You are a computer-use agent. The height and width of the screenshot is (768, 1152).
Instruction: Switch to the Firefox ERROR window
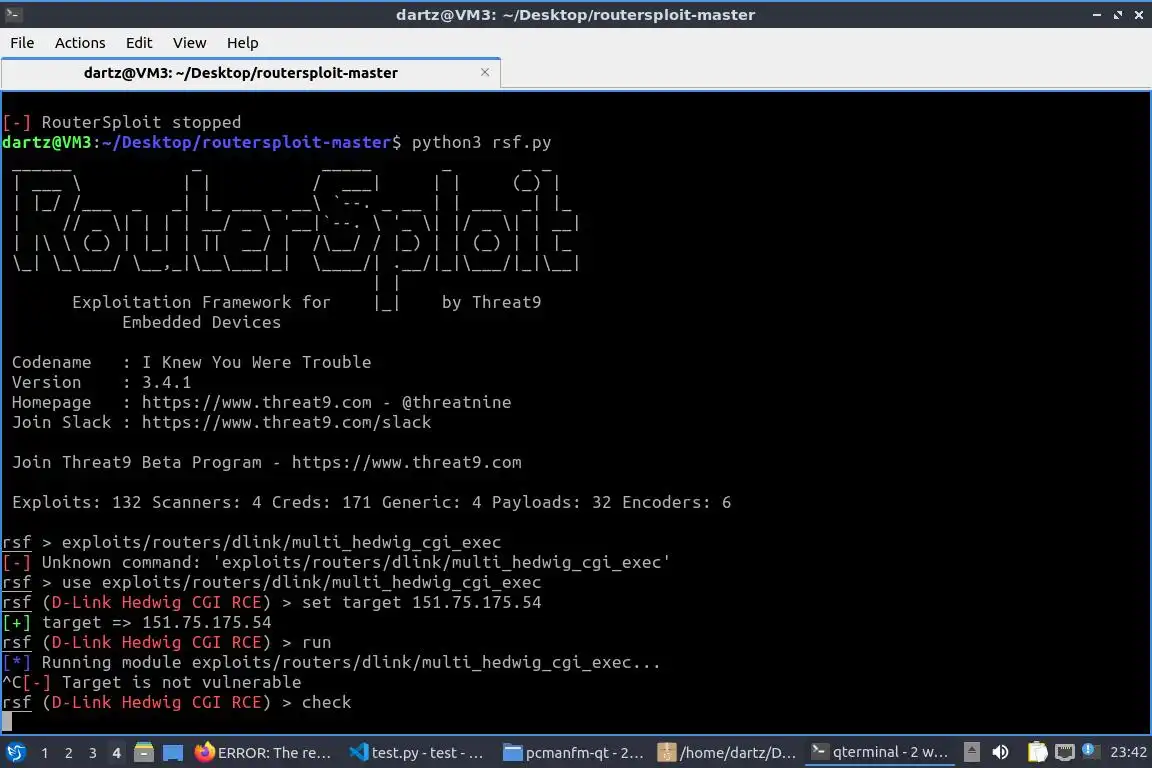point(264,752)
